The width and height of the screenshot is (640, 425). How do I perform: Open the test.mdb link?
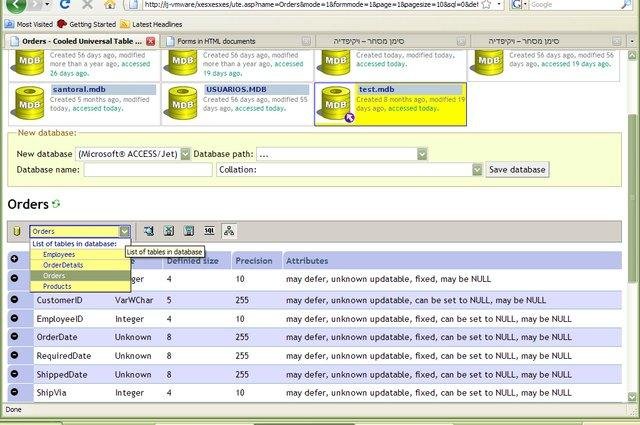[377, 89]
